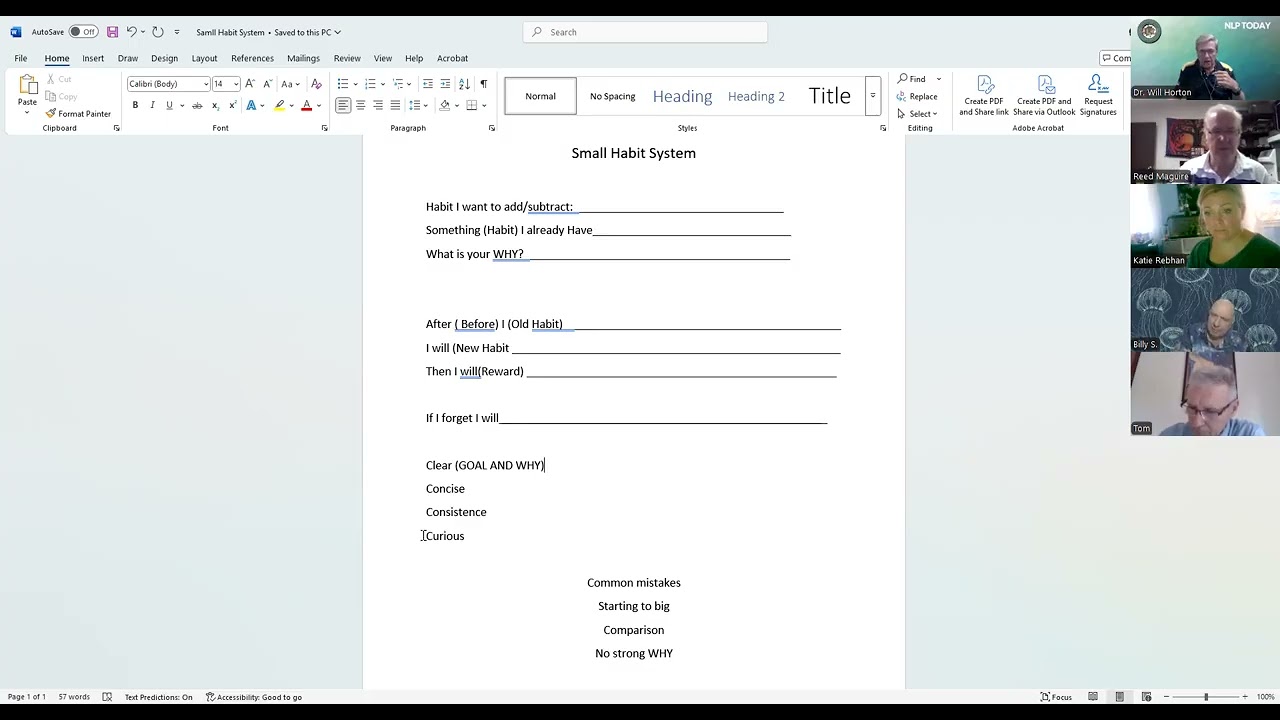Viewport: 1280px width, 720px height.
Task: Activate the Format Painter tool
Action: click(x=78, y=114)
